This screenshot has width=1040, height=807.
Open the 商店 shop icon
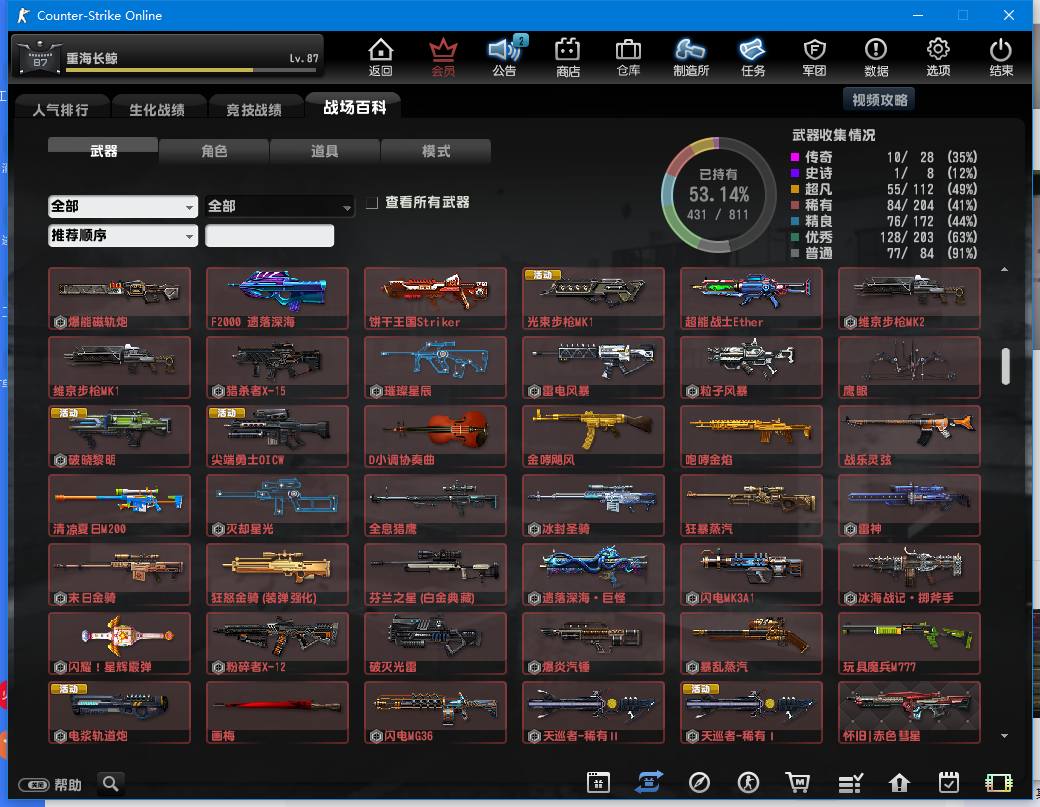568,57
